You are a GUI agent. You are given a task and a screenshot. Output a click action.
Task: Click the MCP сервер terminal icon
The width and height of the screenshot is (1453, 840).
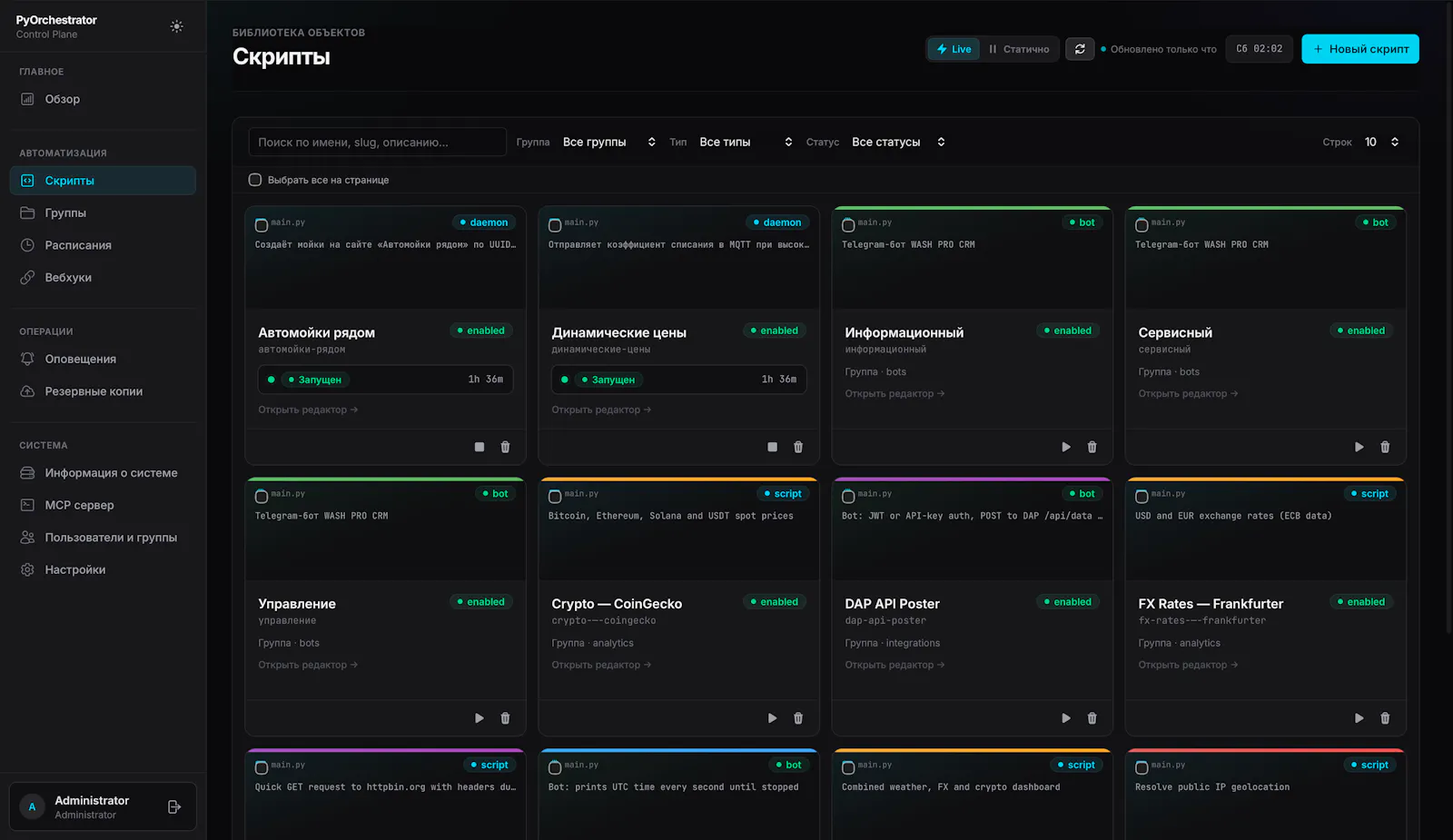pyautogui.click(x=27, y=505)
